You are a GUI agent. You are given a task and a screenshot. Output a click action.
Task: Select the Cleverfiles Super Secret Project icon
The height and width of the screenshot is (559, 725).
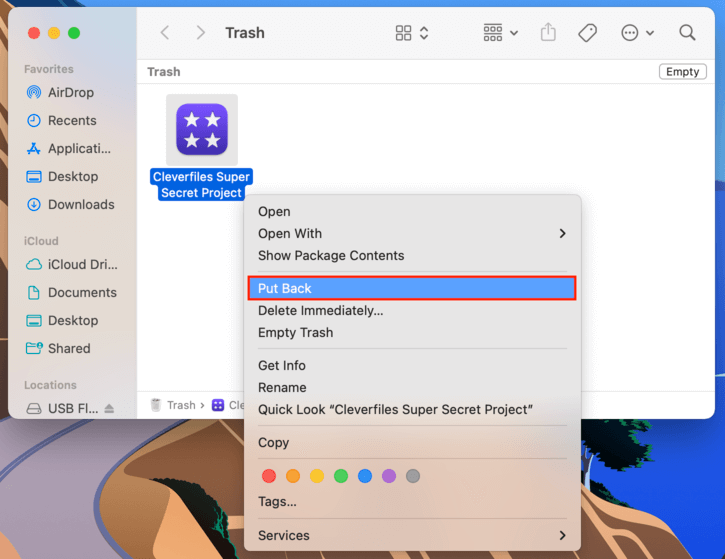click(x=202, y=129)
